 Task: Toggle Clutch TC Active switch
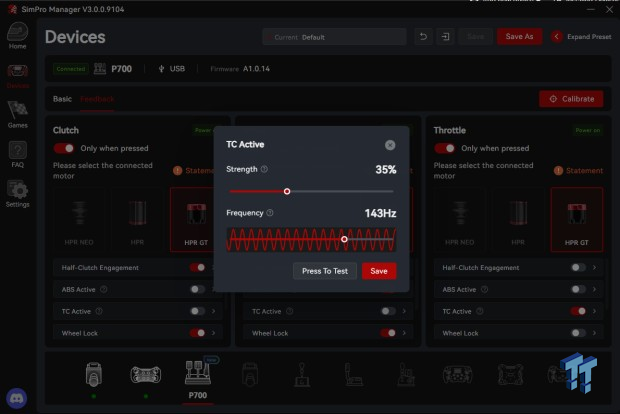pyautogui.click(x=197, y=311)
